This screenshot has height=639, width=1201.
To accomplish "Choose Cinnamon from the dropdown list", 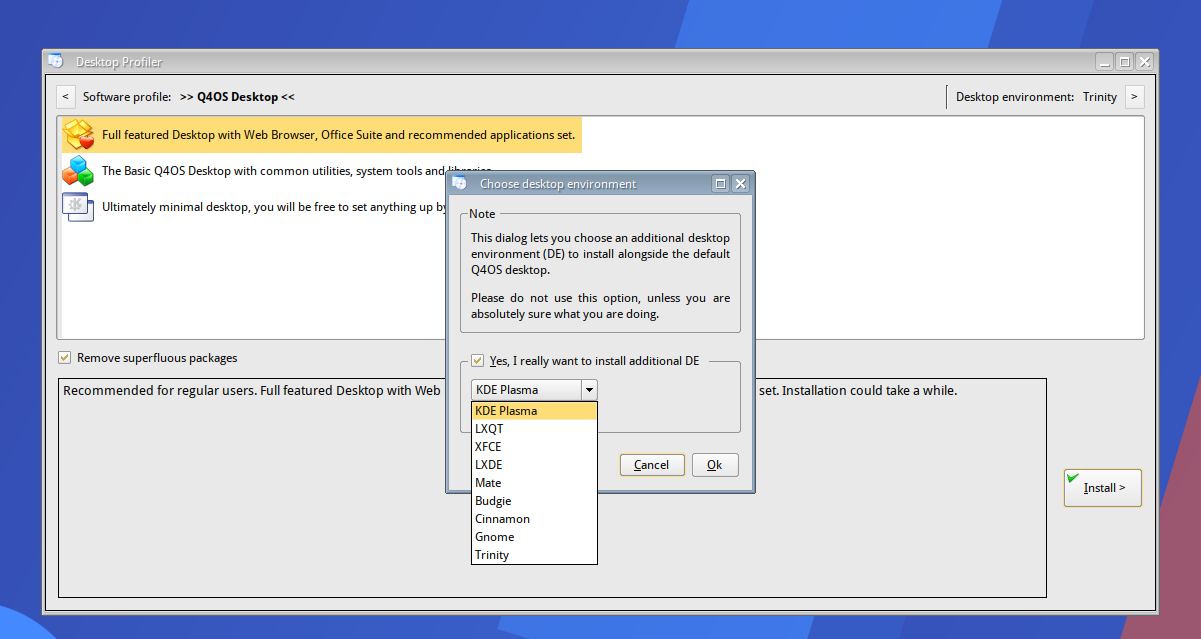I will (x=534, y=519).
